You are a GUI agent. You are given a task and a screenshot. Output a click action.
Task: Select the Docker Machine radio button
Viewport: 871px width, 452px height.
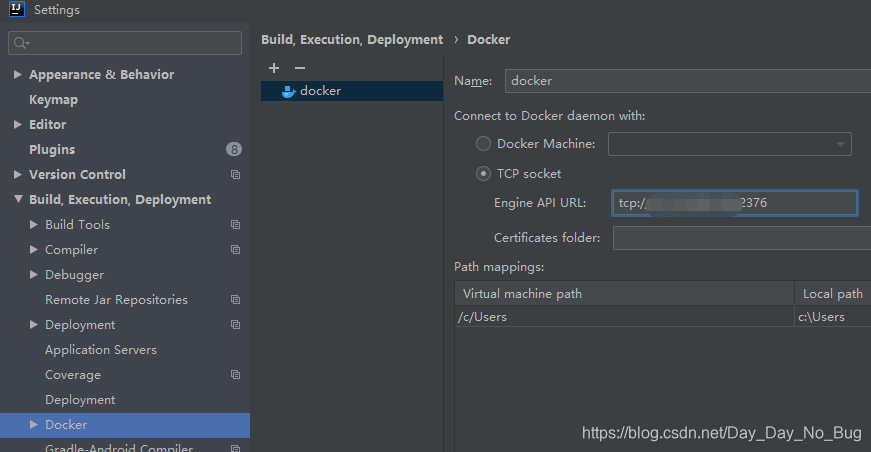tap(483, 143)
